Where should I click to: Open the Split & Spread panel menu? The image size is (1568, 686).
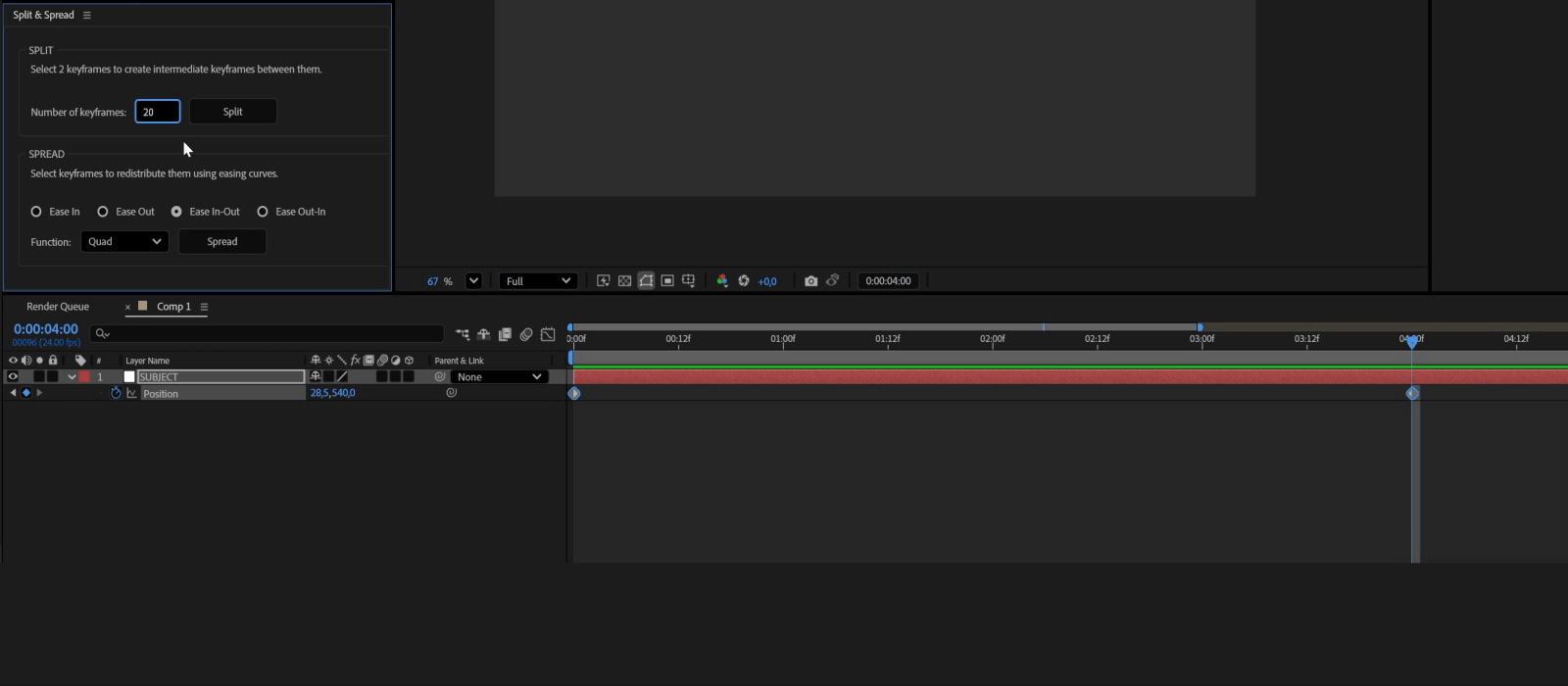click(87, 16)
